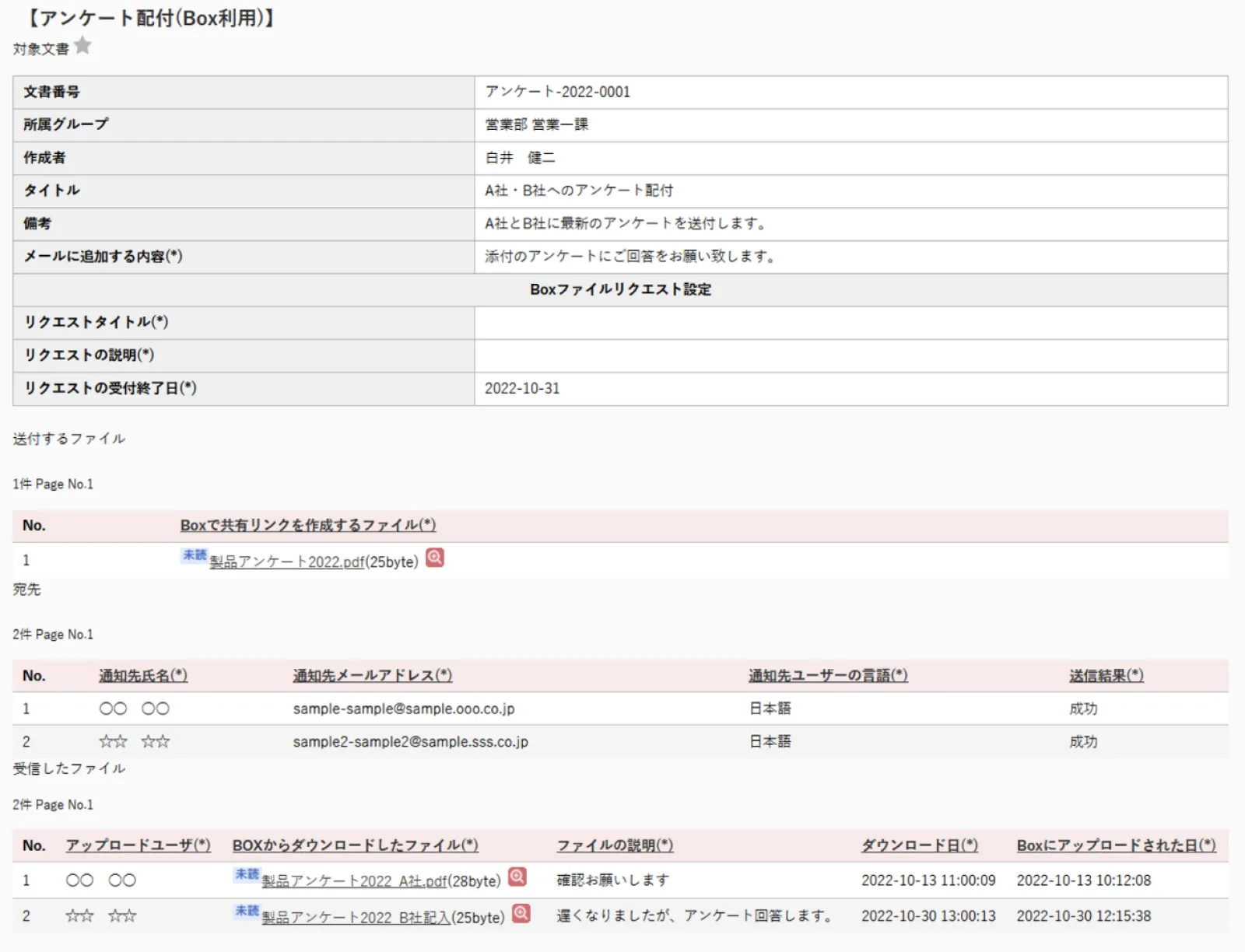
Task: Click page heading 【アンケート配付(Box利用)】
Action: [x=151, y=18]
